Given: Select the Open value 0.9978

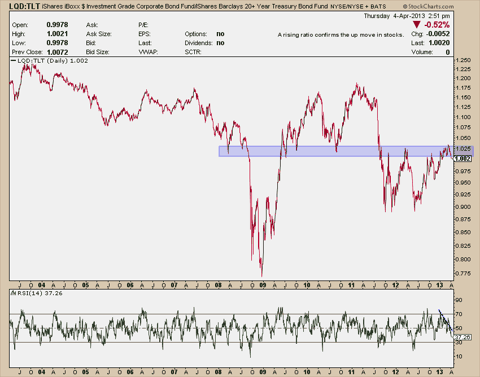Looking at the screenshot, I should pos(57,25).
